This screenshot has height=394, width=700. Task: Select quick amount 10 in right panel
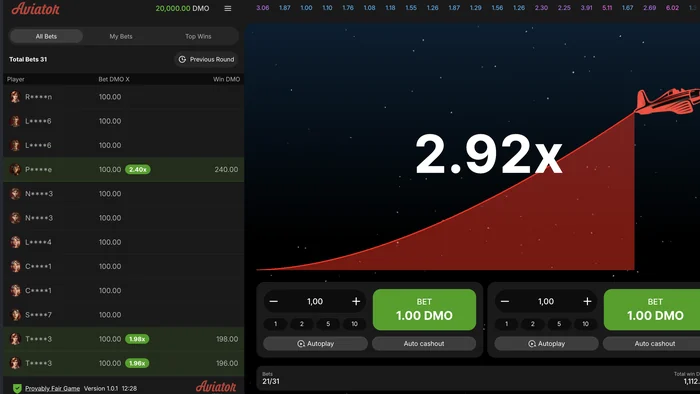point(585,324)
